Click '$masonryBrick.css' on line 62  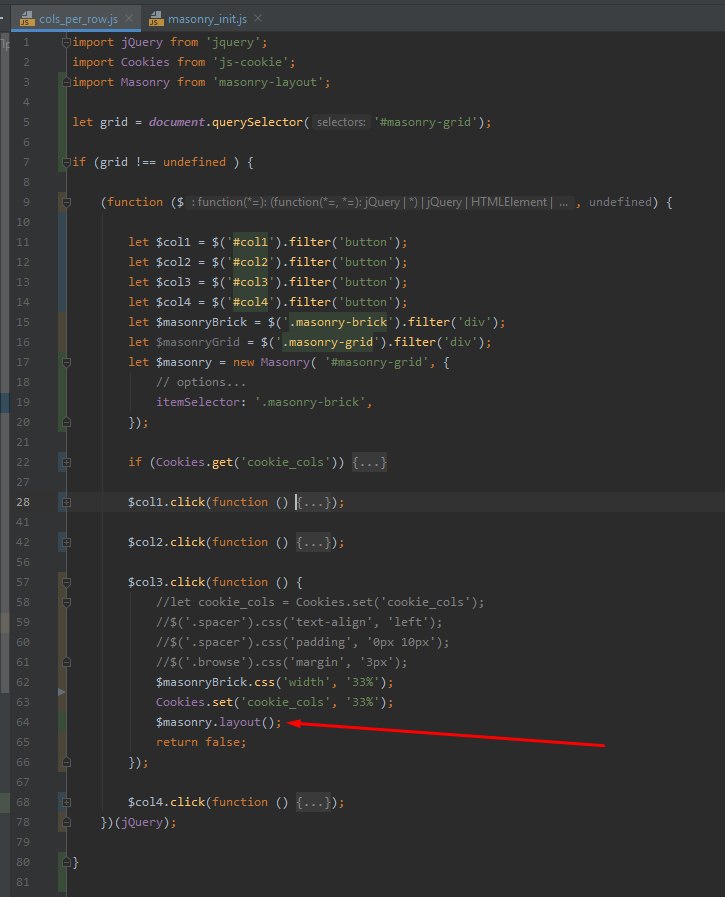pos(215,682)
